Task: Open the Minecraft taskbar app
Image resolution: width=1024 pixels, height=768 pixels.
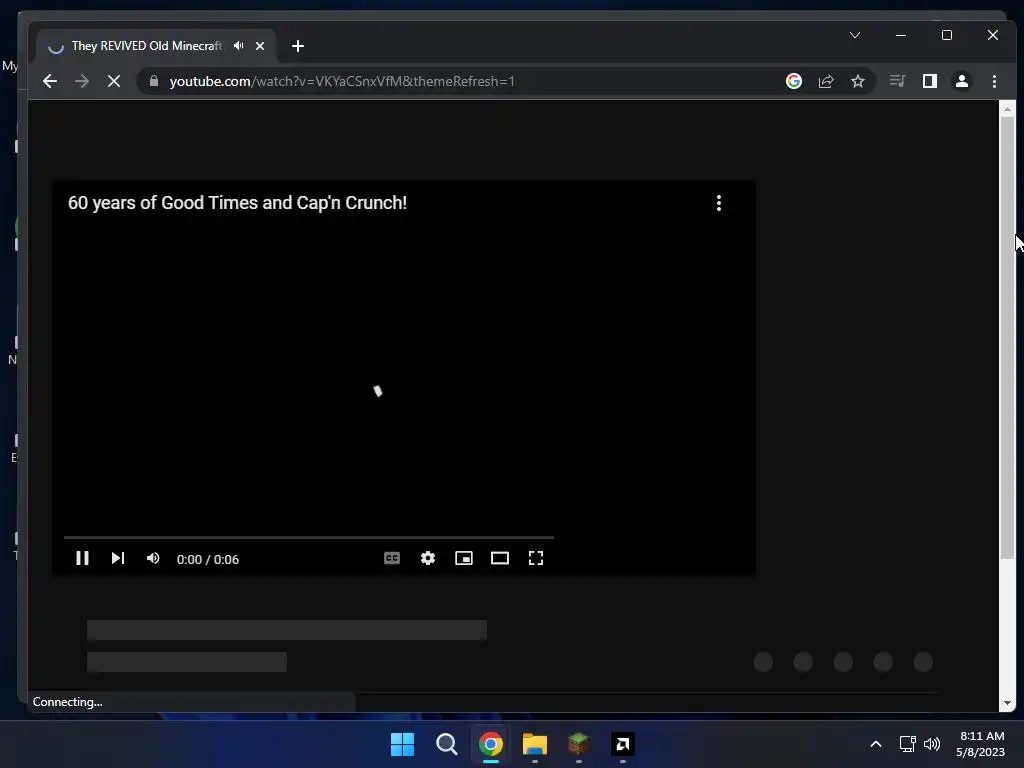Action: coord(579,744)
